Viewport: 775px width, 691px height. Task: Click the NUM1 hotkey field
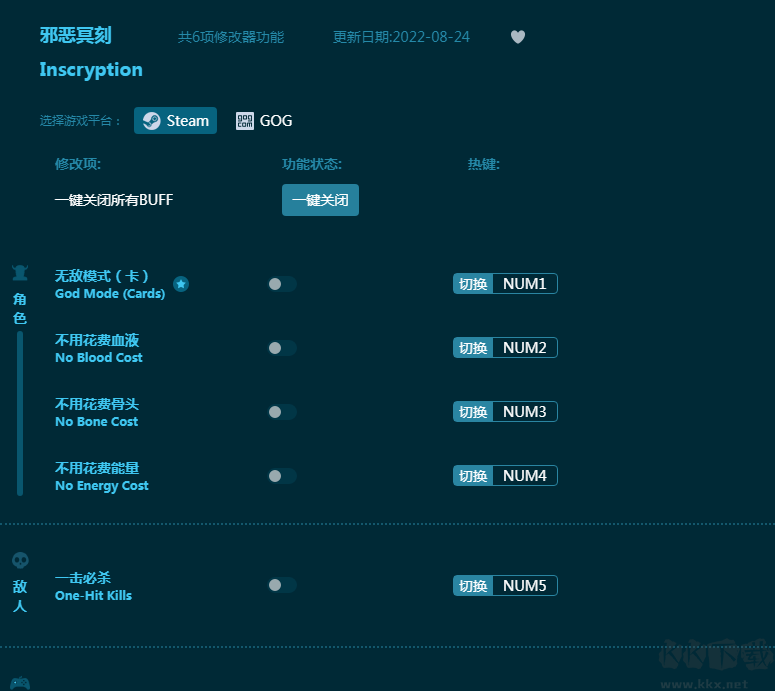524,284
